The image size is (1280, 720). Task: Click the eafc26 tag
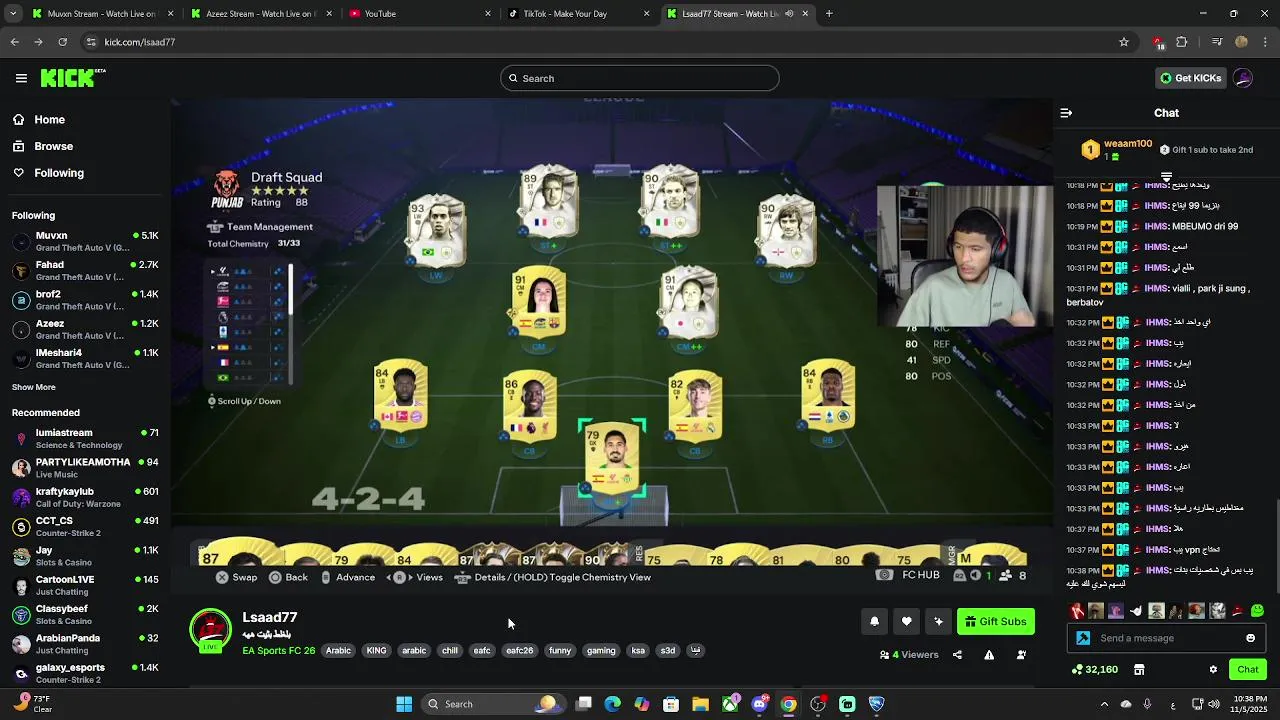pyautogui.click(x=520, y=651)
